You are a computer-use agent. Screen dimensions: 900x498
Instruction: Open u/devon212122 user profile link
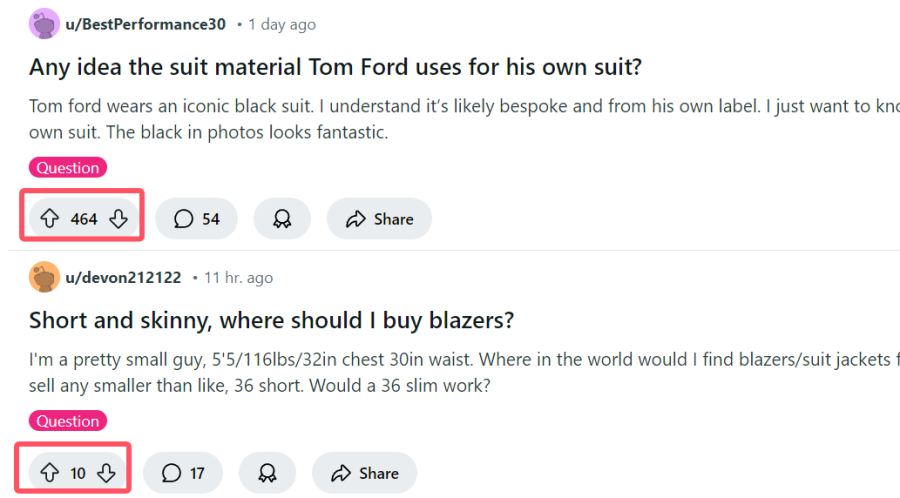[123, 277]
